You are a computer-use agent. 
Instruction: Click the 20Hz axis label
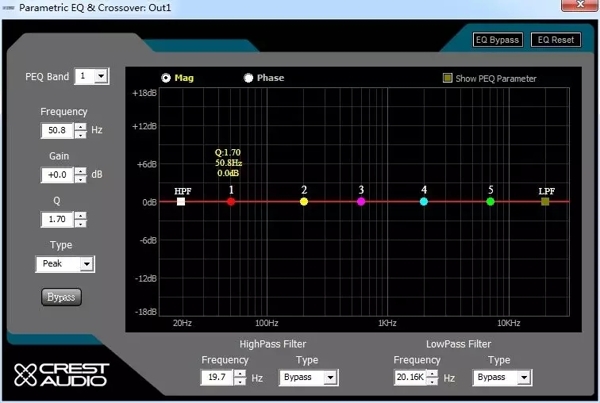(x=182, y=323)
